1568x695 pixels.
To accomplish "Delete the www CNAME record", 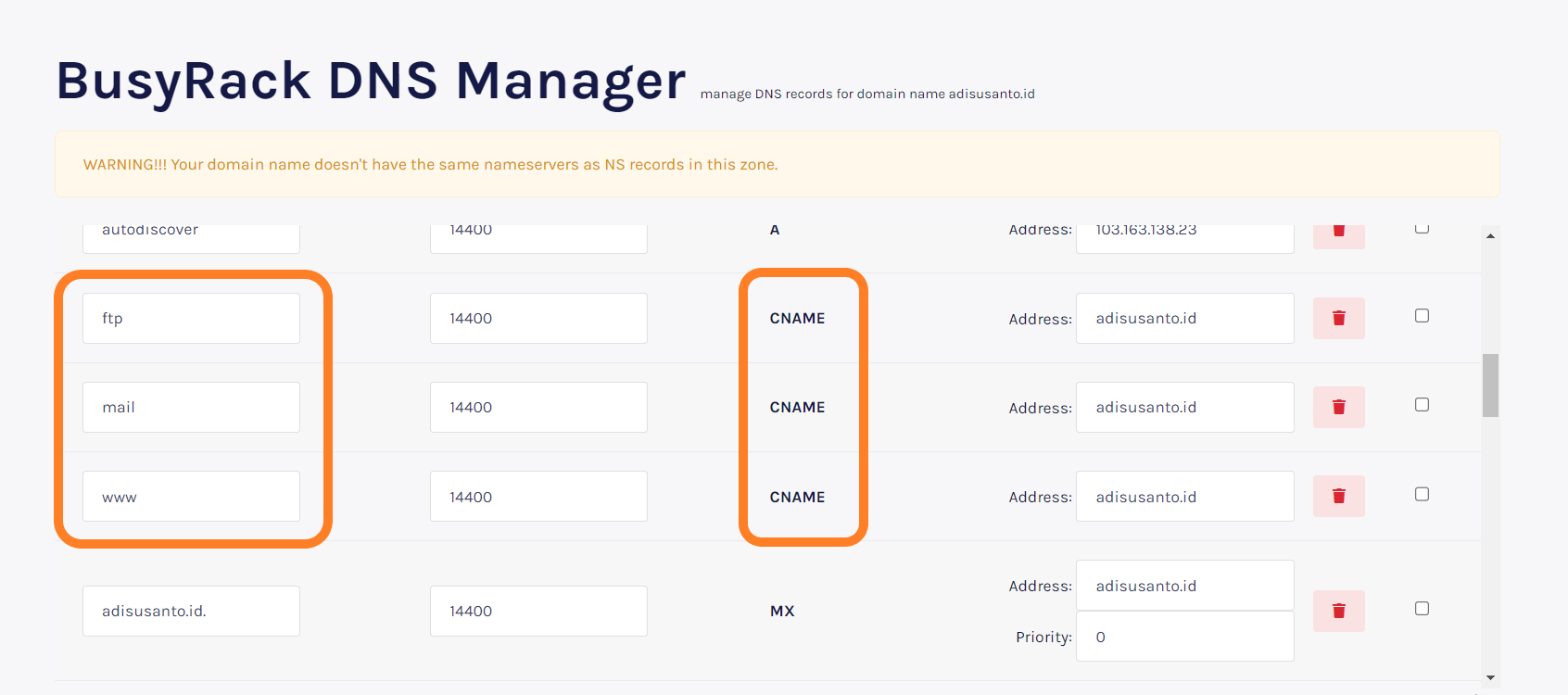I will coord(1338,496).
